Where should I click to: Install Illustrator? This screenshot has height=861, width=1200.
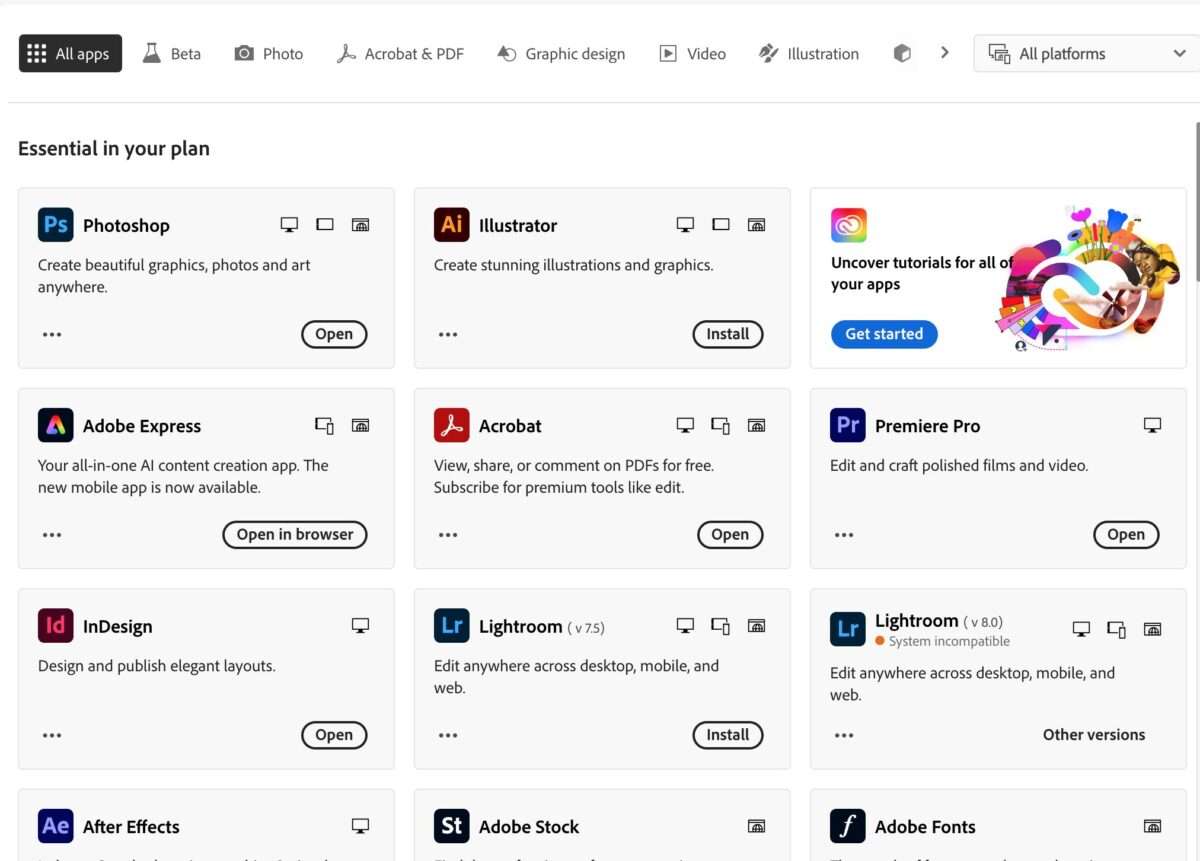(x=728, y=334)
